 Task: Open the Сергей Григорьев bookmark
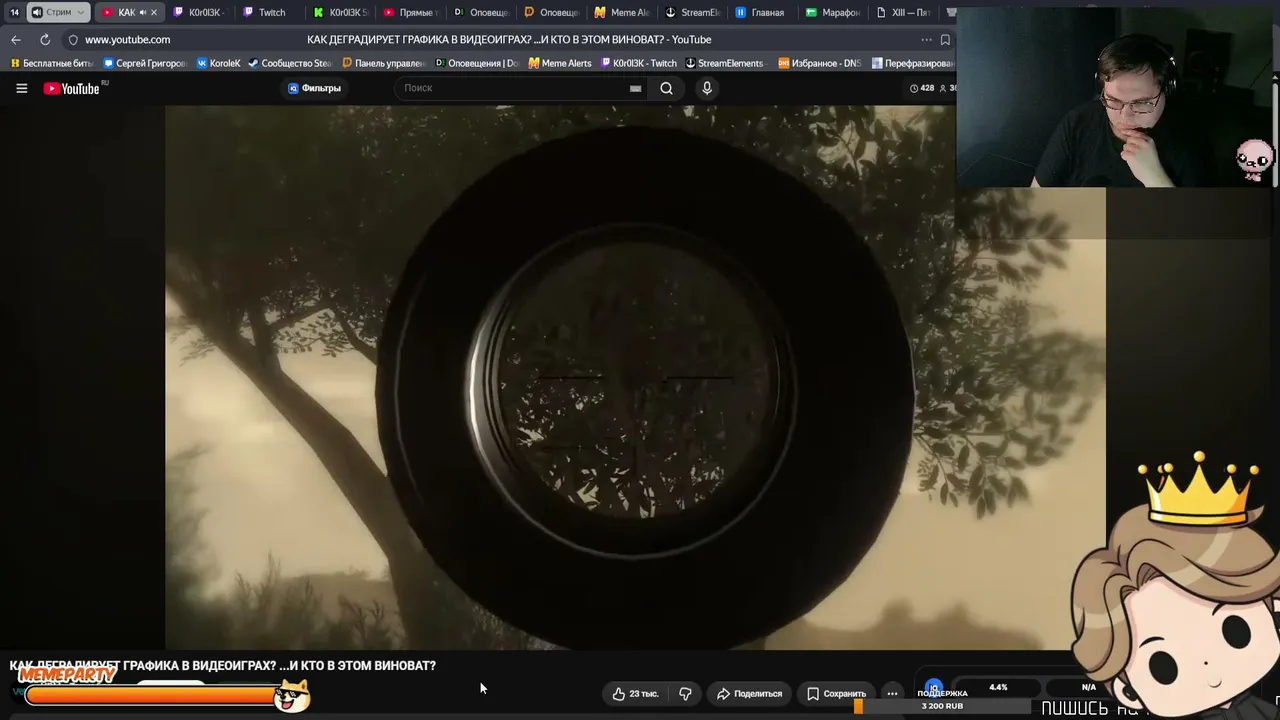point(146,63)
